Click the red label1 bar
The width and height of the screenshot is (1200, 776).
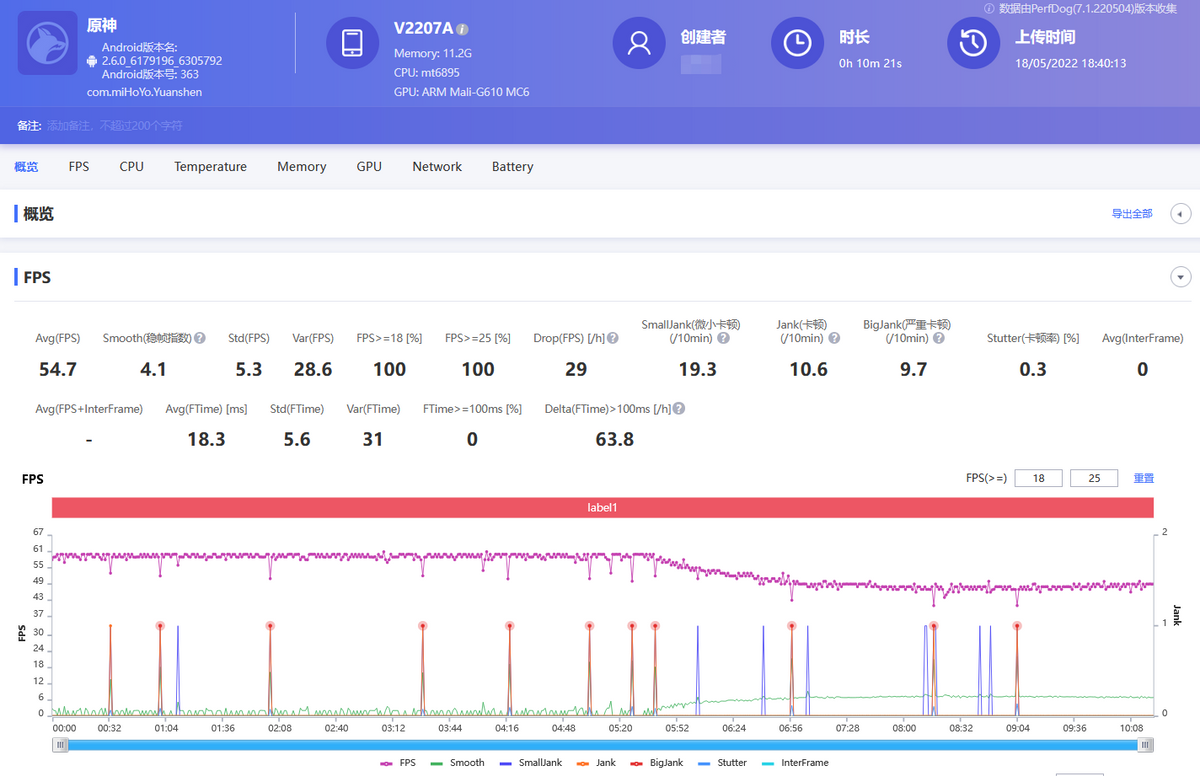tap(602, 508)
